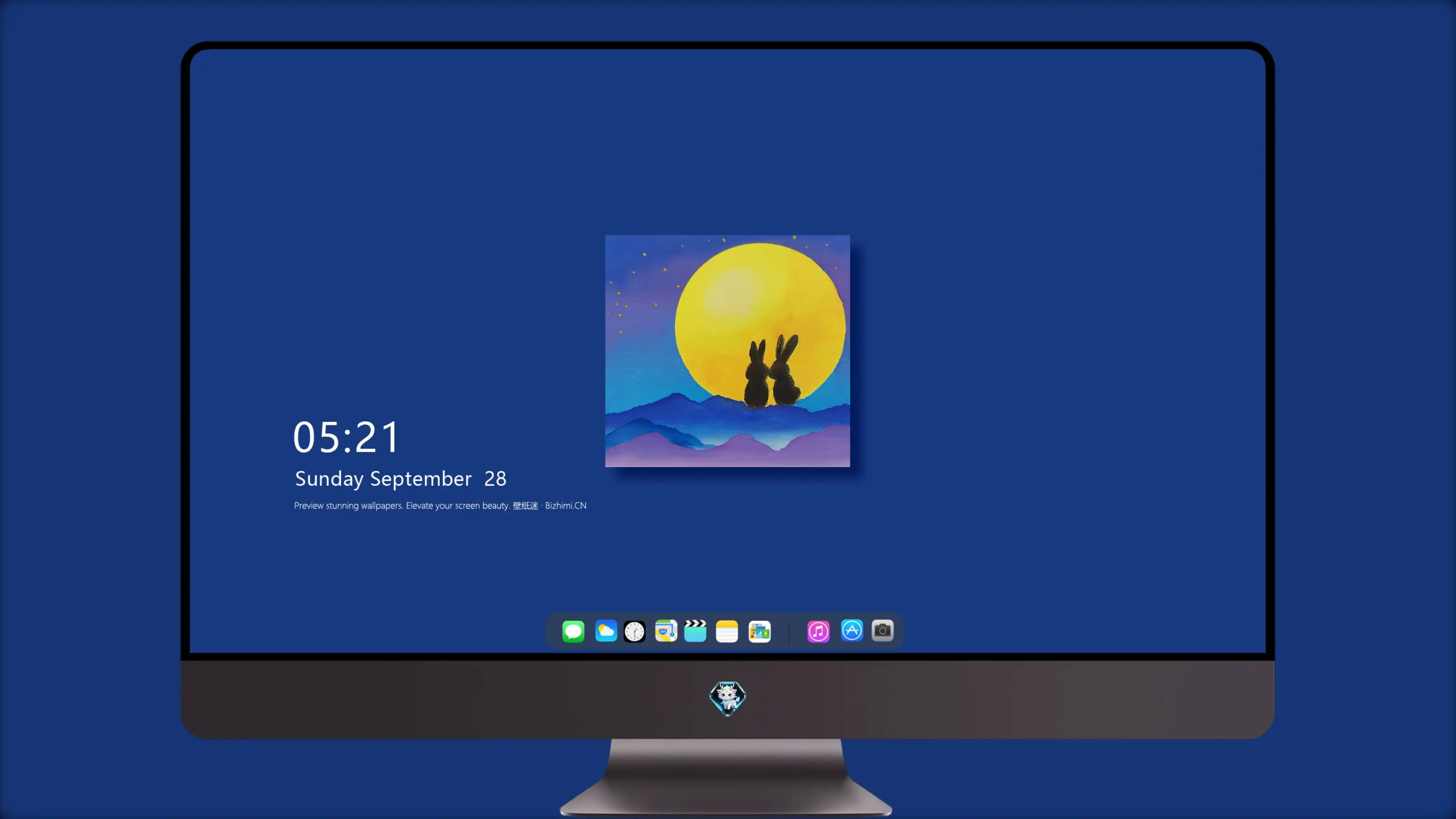The image size is (1456, 819).
Task: Click the 05:21 clock display
Action: pyautogui.click(x=346, y=437)
